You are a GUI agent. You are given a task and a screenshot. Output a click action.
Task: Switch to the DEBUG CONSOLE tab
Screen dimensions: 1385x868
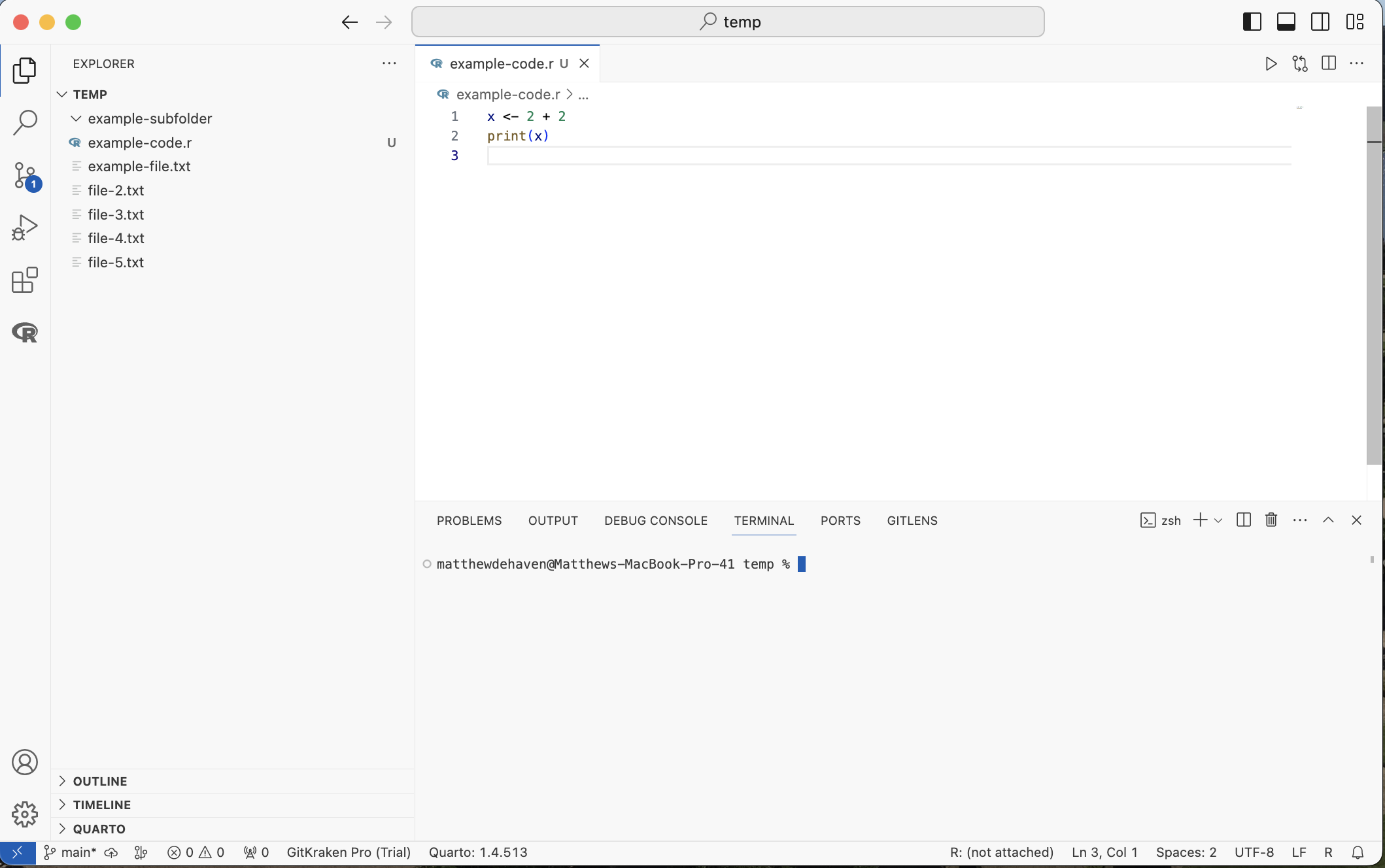(x=655, y=521)
